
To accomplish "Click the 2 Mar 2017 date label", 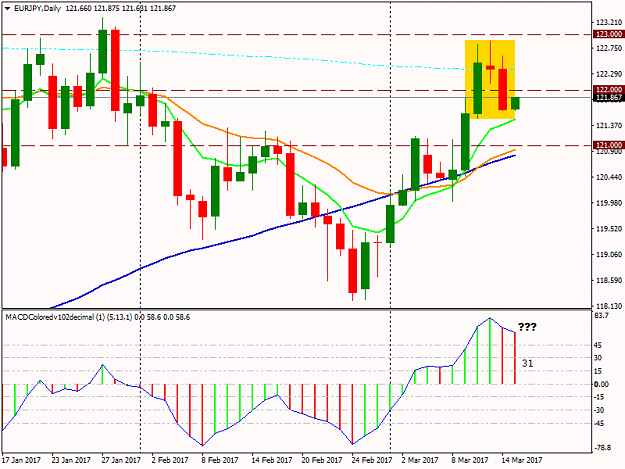I will [420, 460].
